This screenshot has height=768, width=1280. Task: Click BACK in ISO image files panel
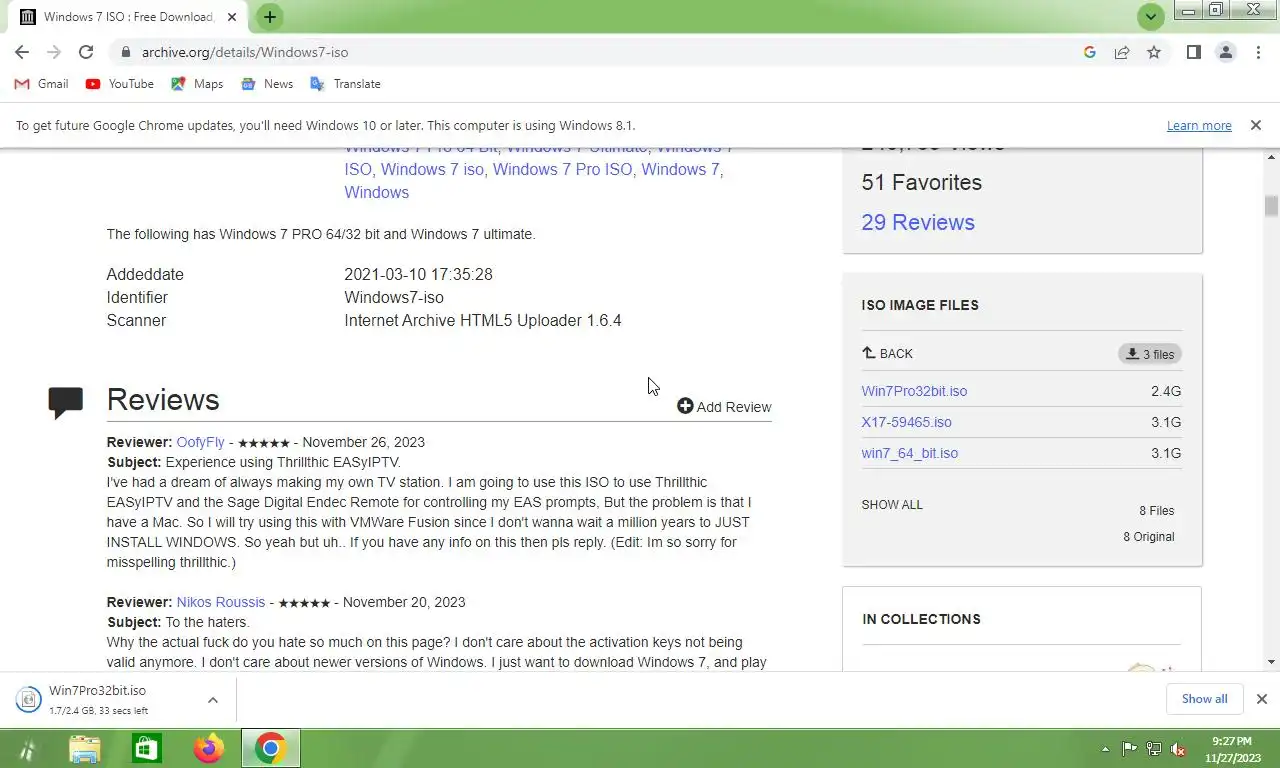pos(888,353)
